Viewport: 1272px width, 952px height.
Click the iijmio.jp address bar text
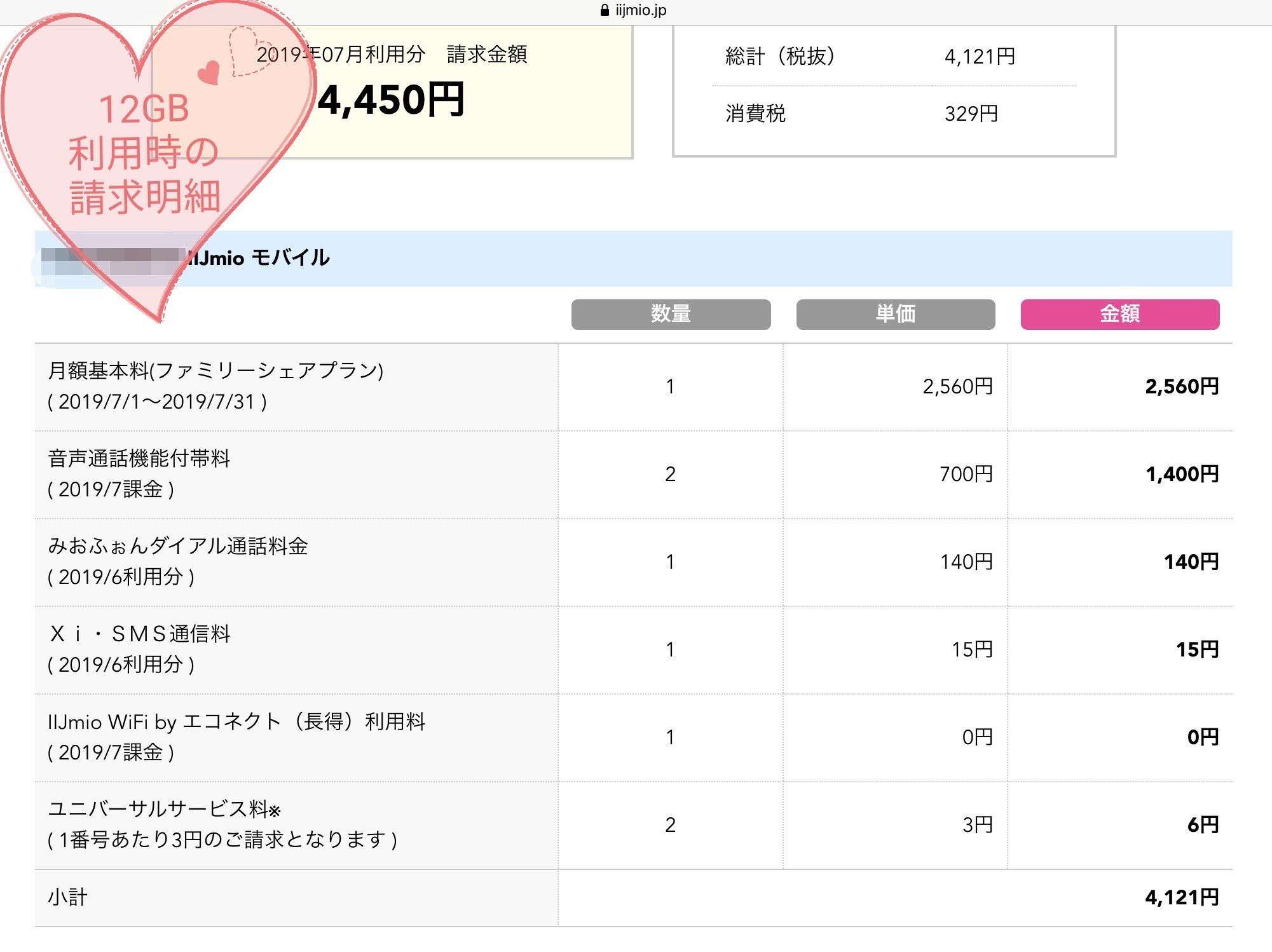coord(641,11)
